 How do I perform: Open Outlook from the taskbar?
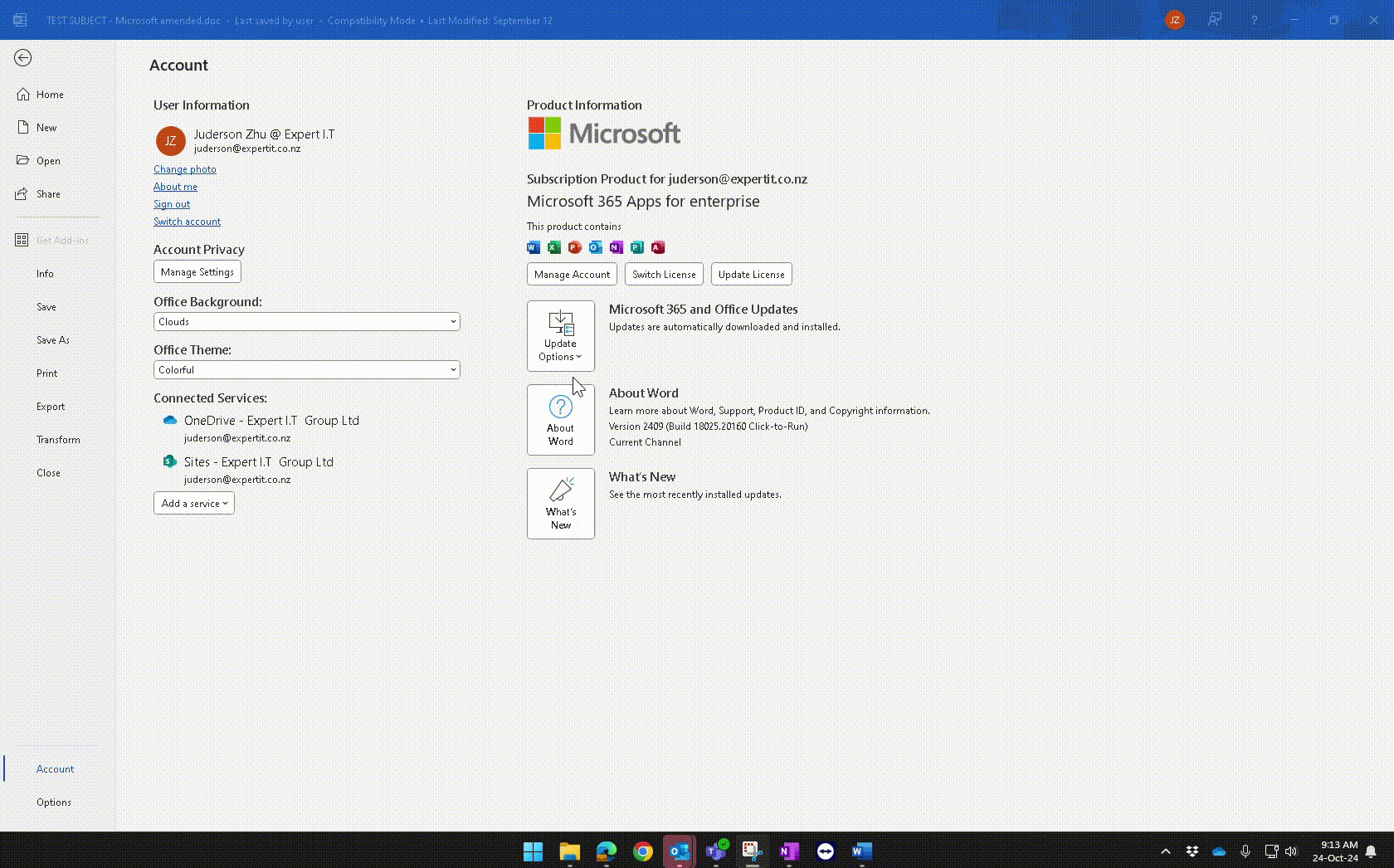point(679,851)
